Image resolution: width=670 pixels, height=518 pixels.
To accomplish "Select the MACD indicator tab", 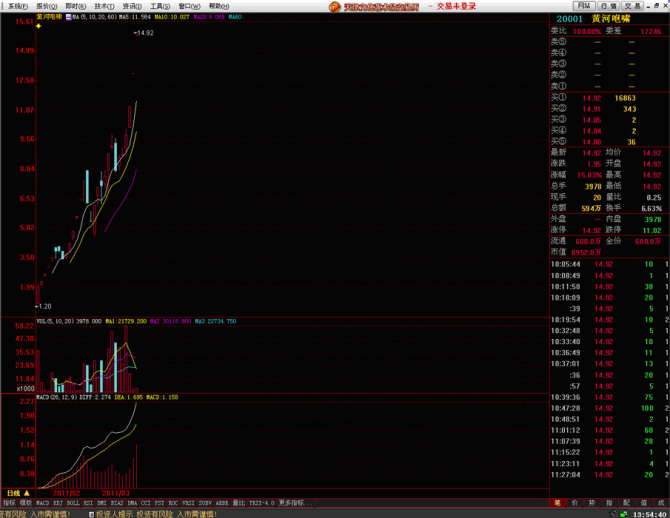I will (42, 502).
